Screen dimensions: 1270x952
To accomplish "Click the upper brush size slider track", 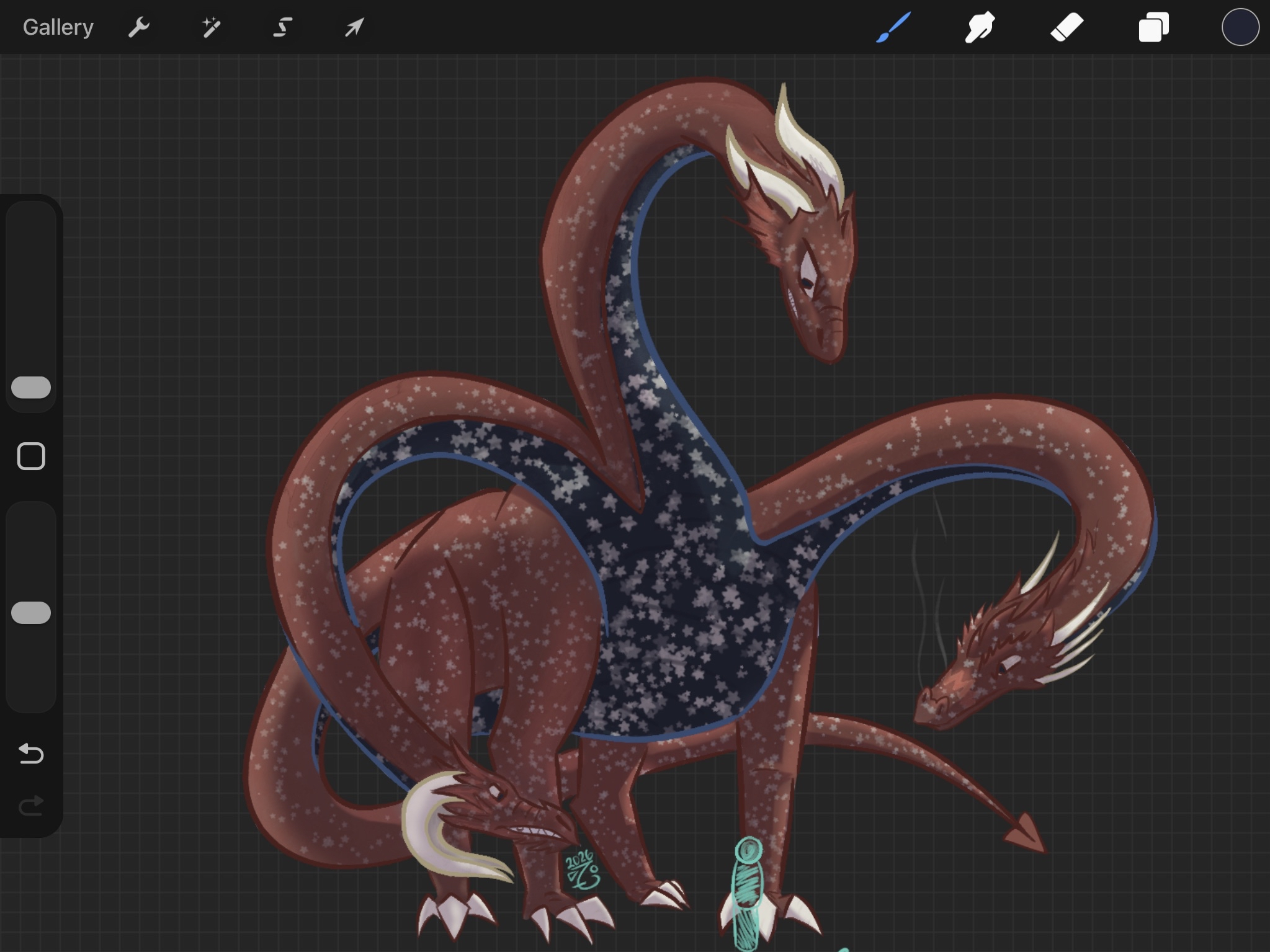I will pyautogui.click(x=31, y=279).
